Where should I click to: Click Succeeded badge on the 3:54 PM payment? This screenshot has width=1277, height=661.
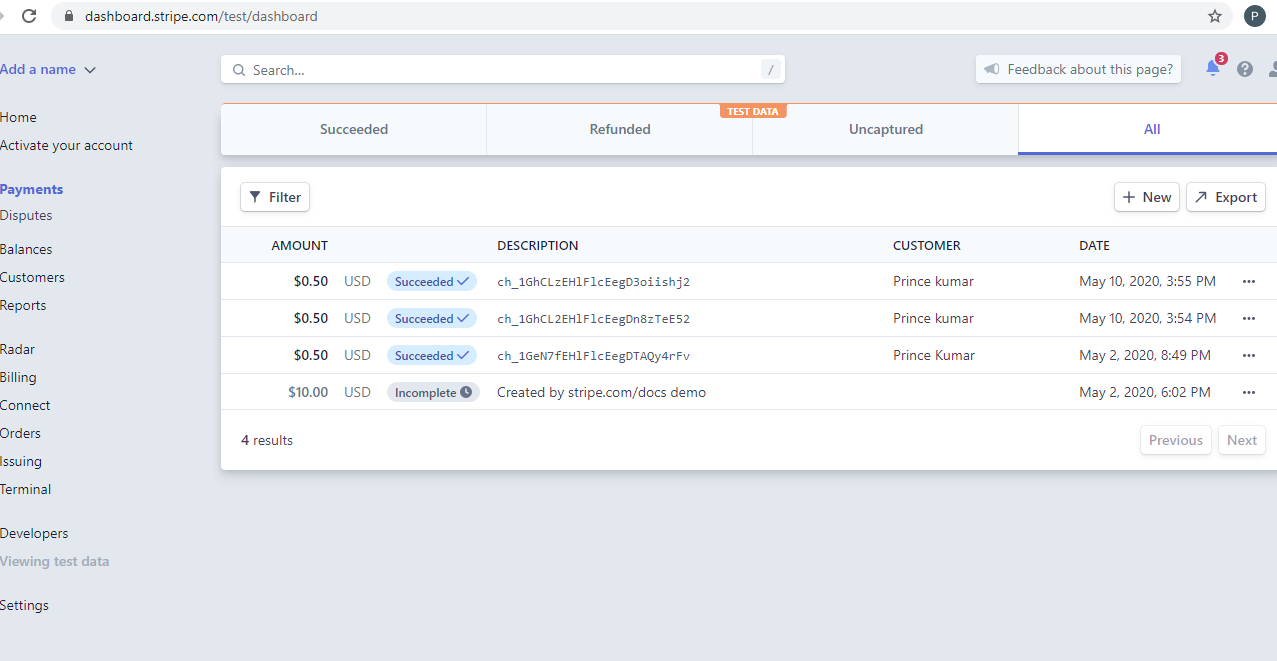coord(432,319)
